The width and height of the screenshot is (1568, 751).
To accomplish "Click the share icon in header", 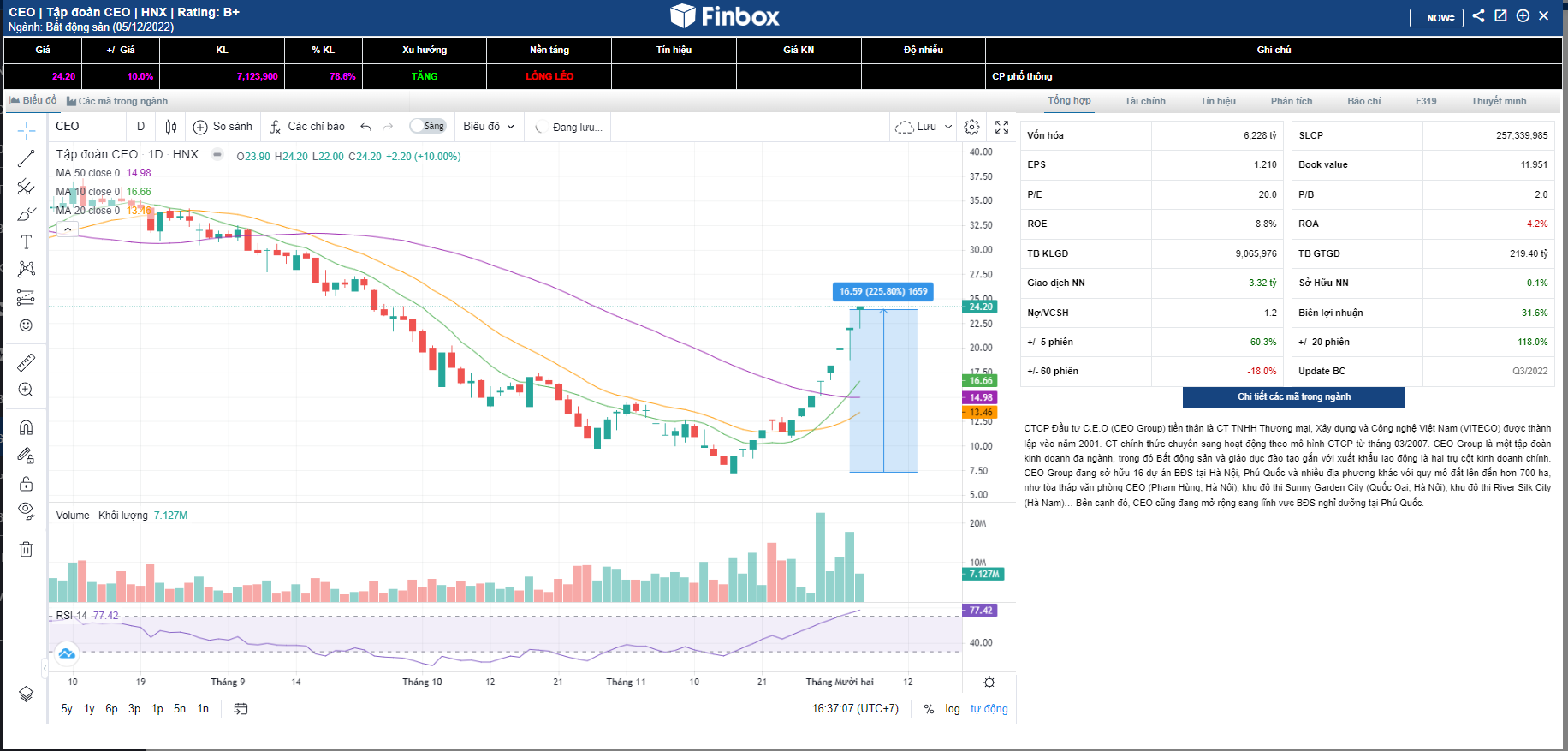I will coord(1478,15).
